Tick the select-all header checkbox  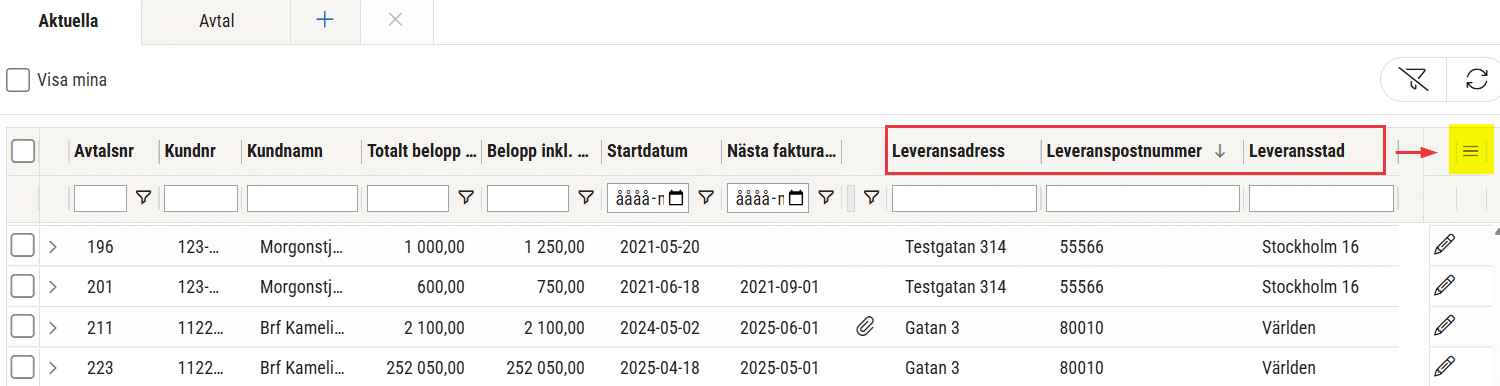[22, 151]
